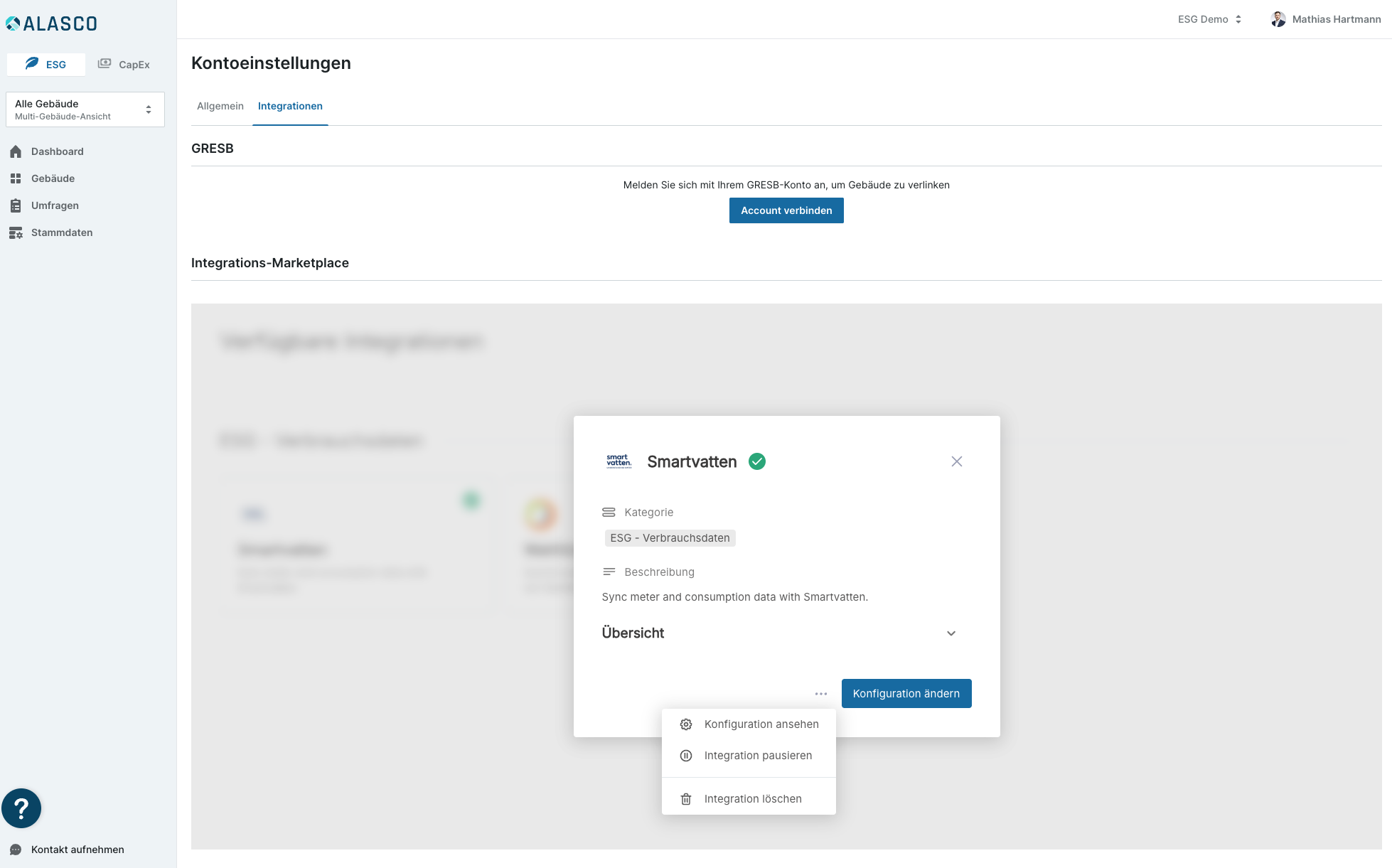Screen dimensions: 1392x868
Task: Open the Alle Gebäude building selector
Action: [x=85, y=109]
